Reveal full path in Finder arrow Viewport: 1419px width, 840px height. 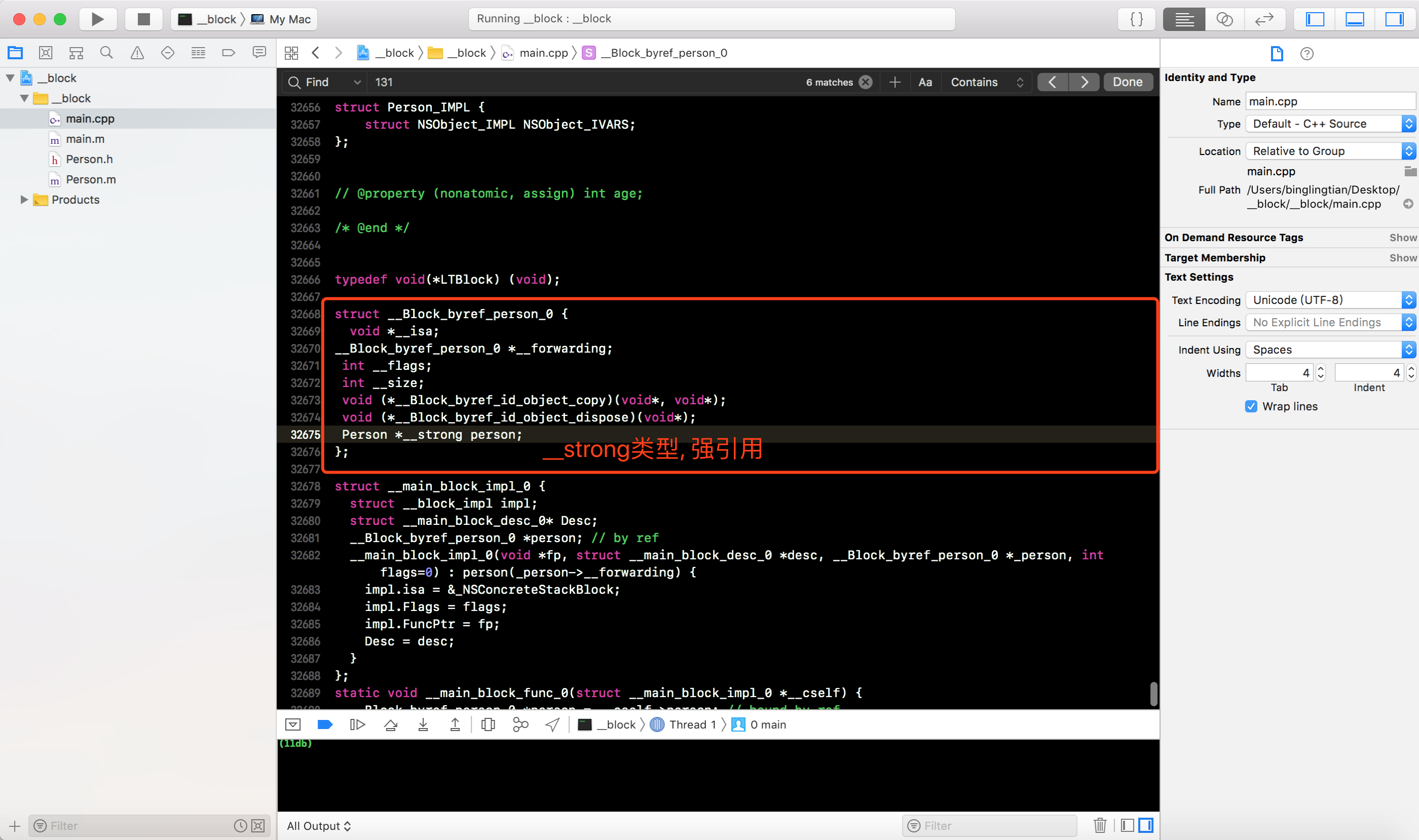pyautogui.click(x=1408, y=204)
